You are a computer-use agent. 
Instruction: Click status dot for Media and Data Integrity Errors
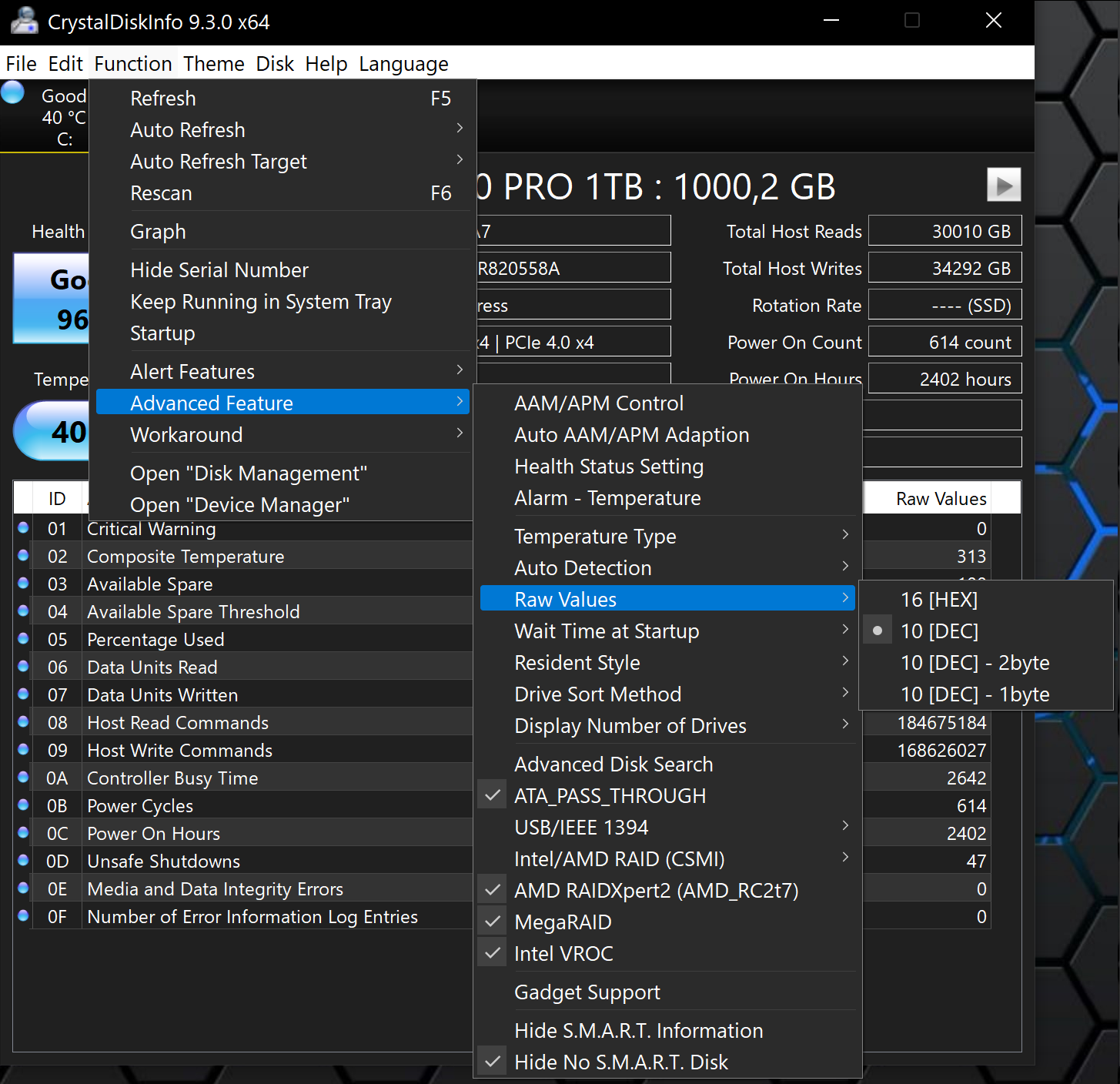(x=23, y=888)
